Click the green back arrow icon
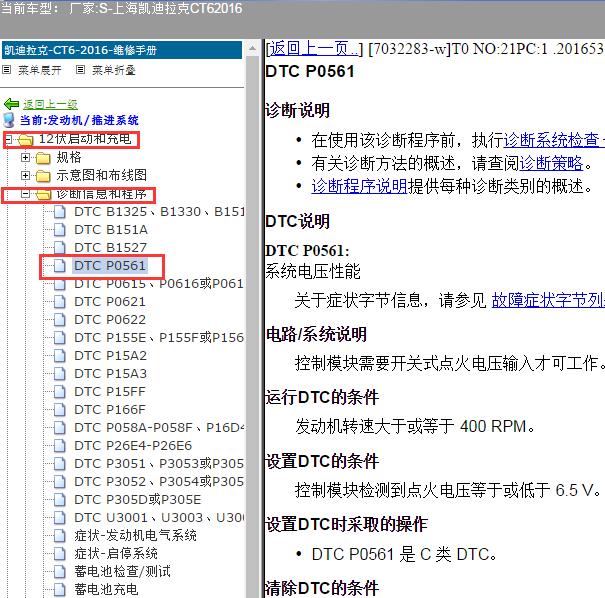Image resolution: width=605 pixels, height=598 pixels. pos(11,104)
